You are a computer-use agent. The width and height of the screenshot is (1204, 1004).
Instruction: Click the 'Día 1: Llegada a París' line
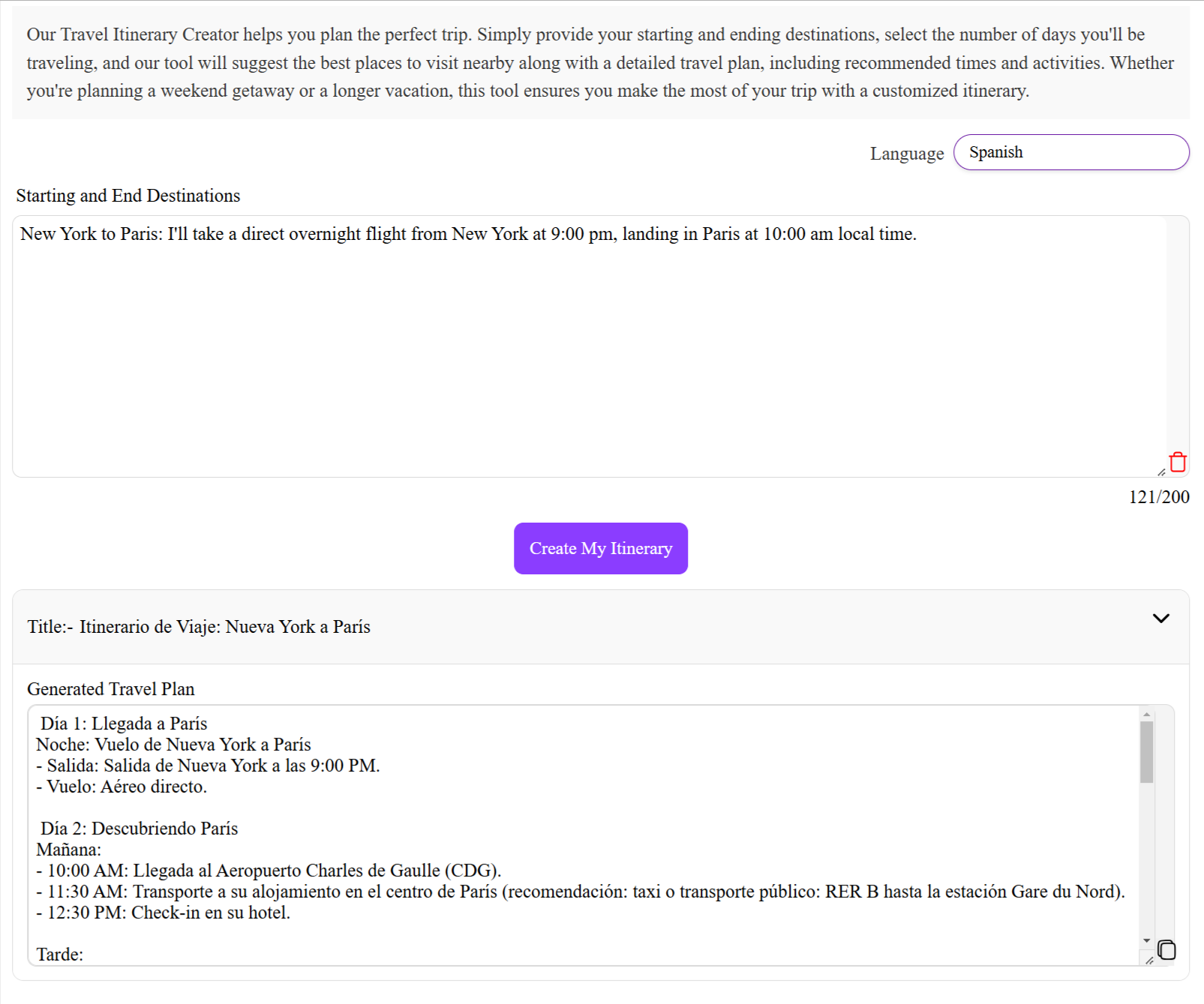(124, 724)
